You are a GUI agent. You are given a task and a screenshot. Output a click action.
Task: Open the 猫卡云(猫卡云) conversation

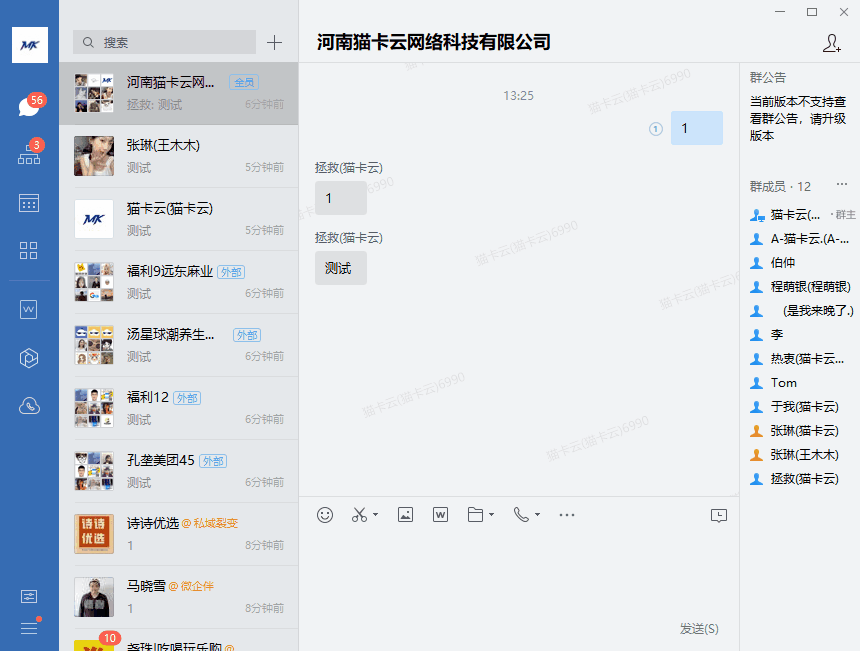[x=179, y=219]
